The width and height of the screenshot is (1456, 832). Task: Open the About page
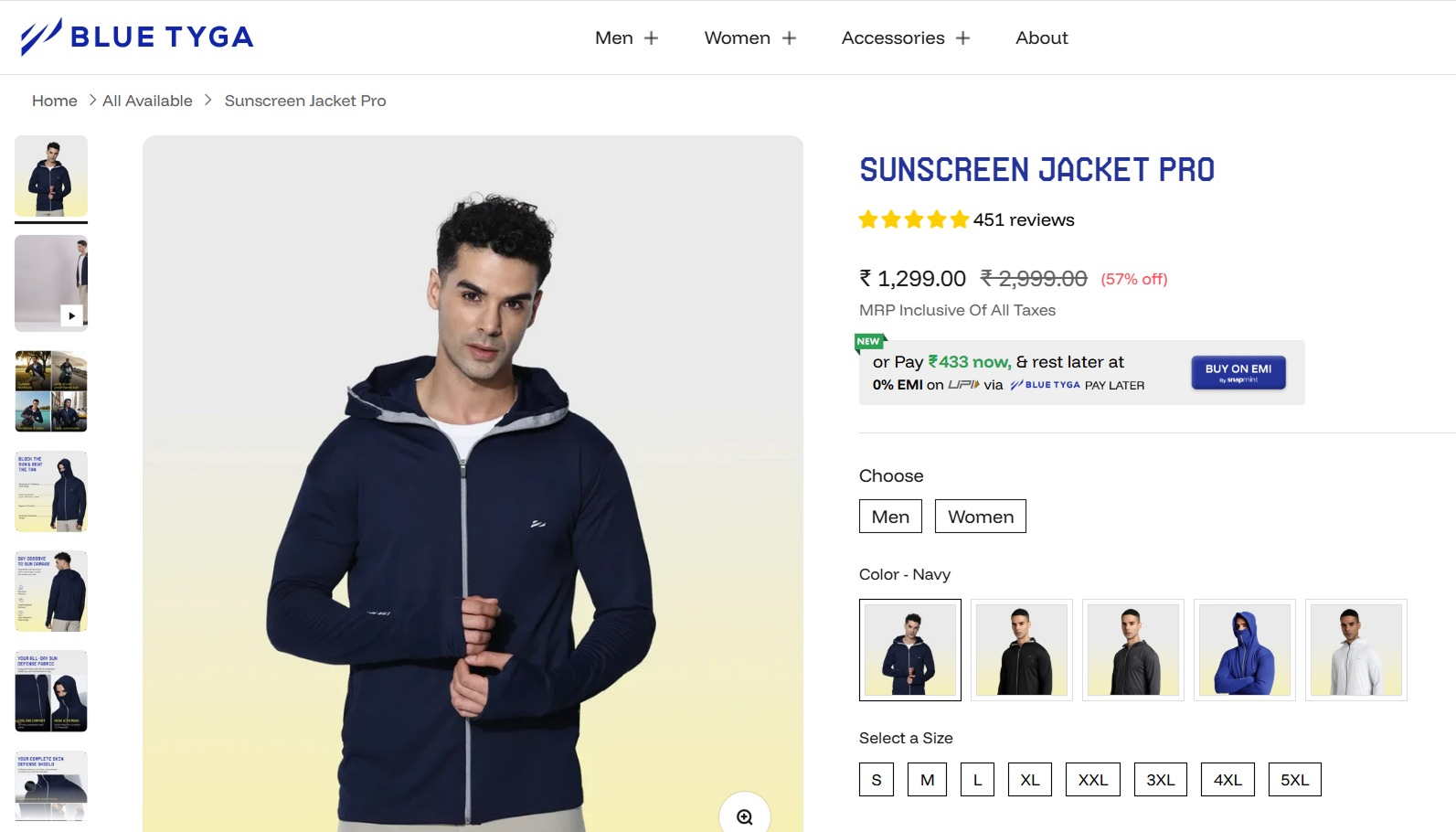tap(1041, 38)
